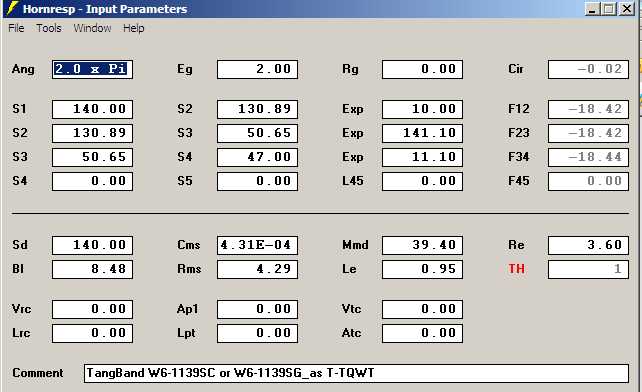Click the F12 value field
Viewport: 642px width, 392px height.
pyautogui.click(x=588, y=109)
